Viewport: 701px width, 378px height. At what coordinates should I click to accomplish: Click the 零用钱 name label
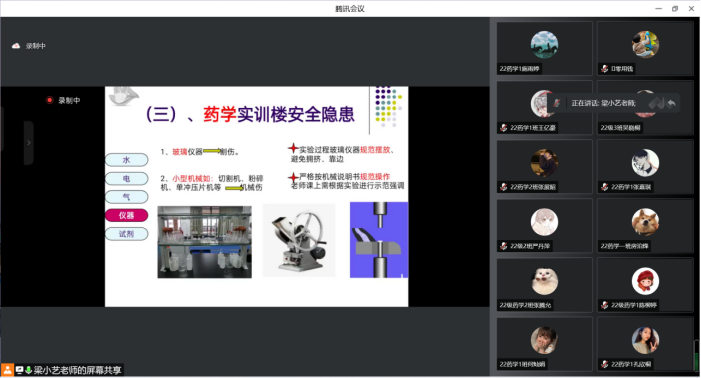tap(622, 69)
